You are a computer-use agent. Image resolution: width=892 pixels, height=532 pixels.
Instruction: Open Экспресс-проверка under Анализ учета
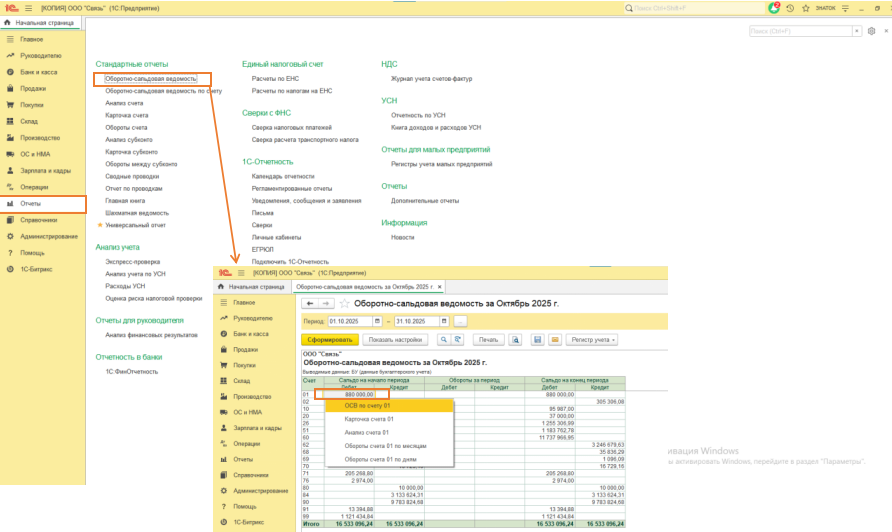tap(133, 262)
